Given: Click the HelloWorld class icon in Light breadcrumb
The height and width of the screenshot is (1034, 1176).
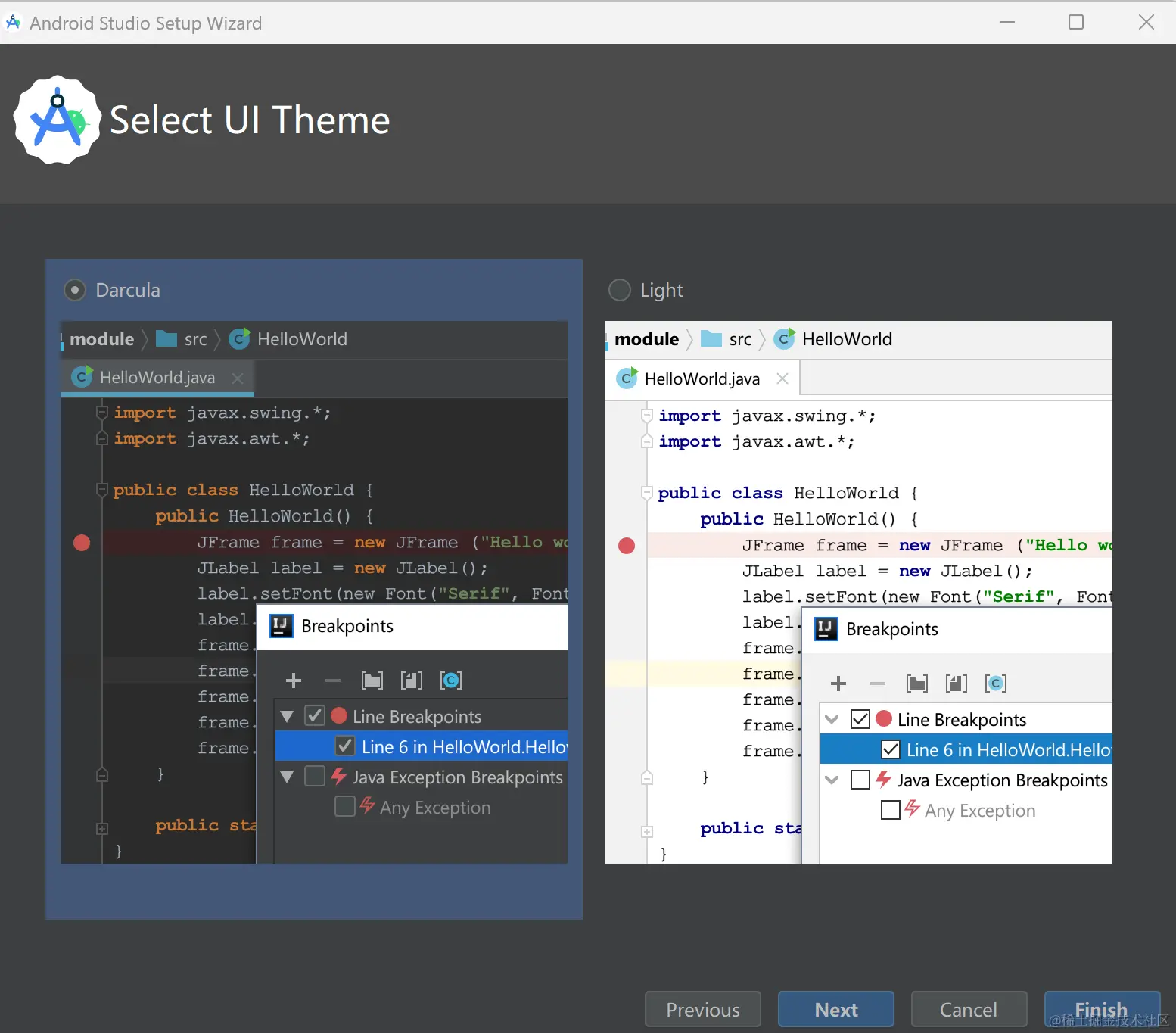Looking at the screenshot, I should (784, 338).
